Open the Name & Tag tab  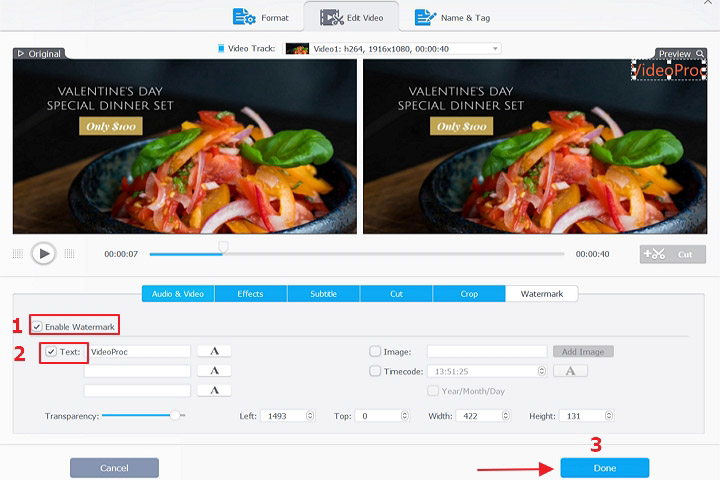tap(452, 17)
